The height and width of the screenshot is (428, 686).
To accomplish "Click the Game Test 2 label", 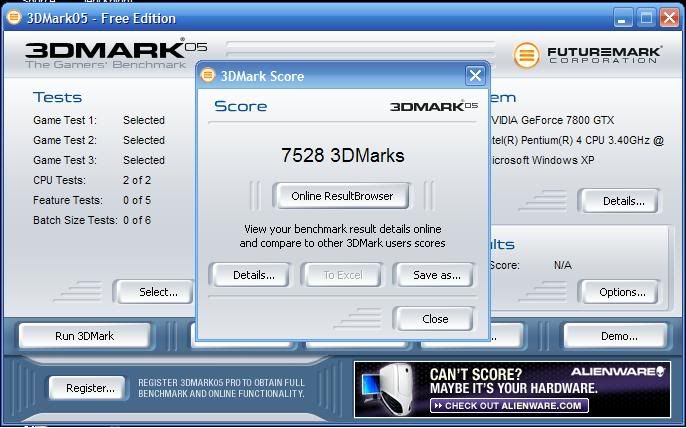I will point(65,140).
